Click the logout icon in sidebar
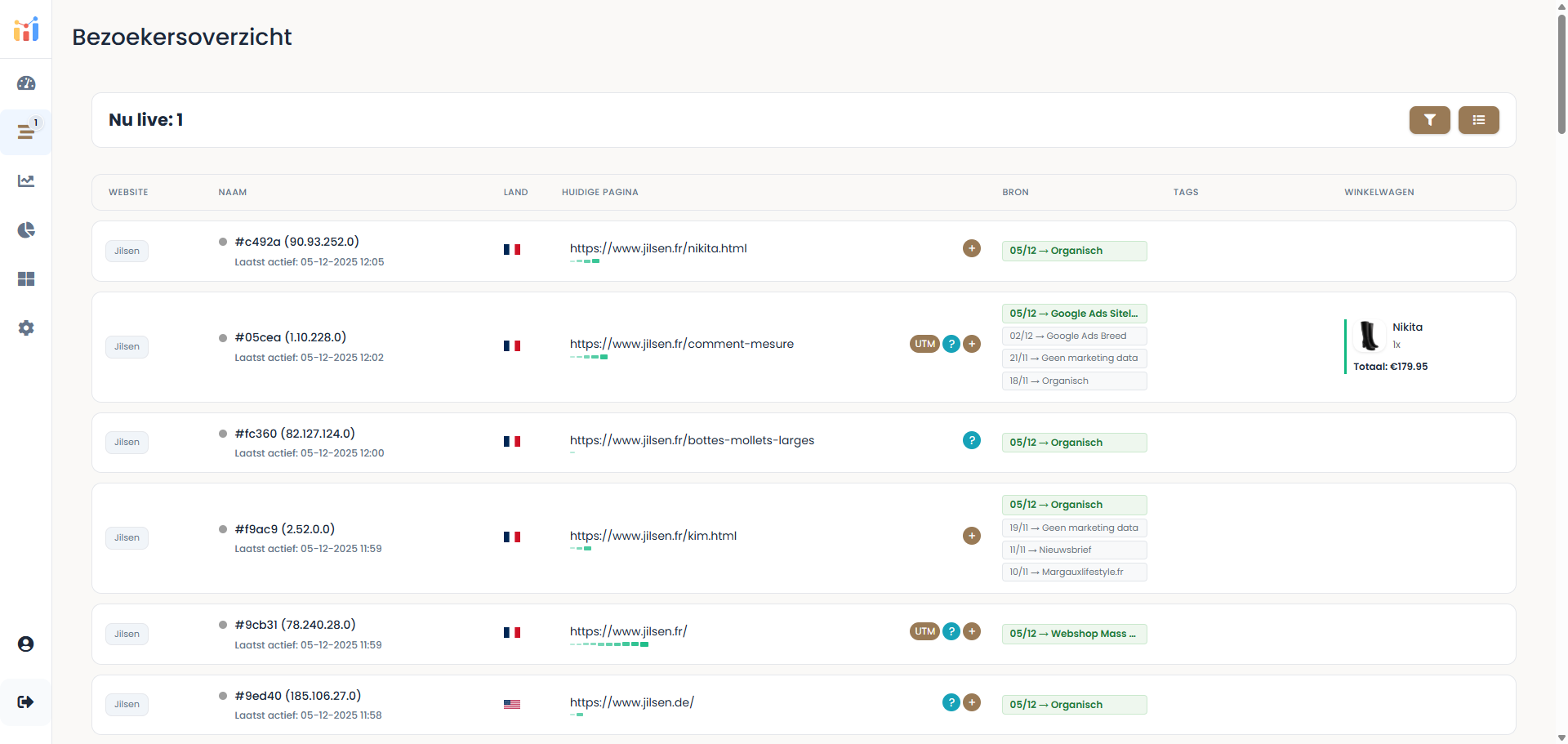 point(26,702)
